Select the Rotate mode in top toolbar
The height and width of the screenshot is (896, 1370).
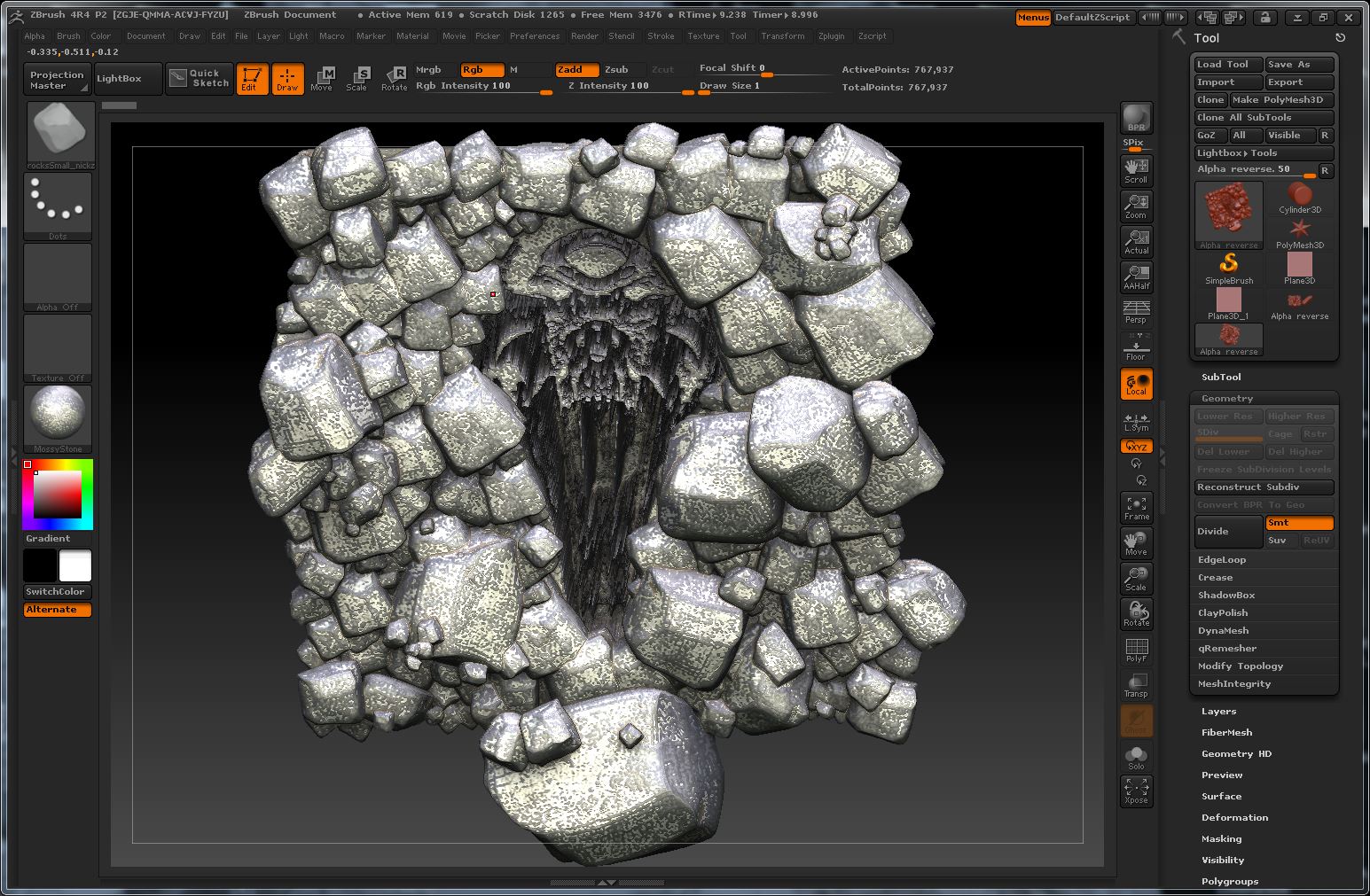[x=394, y=79]
